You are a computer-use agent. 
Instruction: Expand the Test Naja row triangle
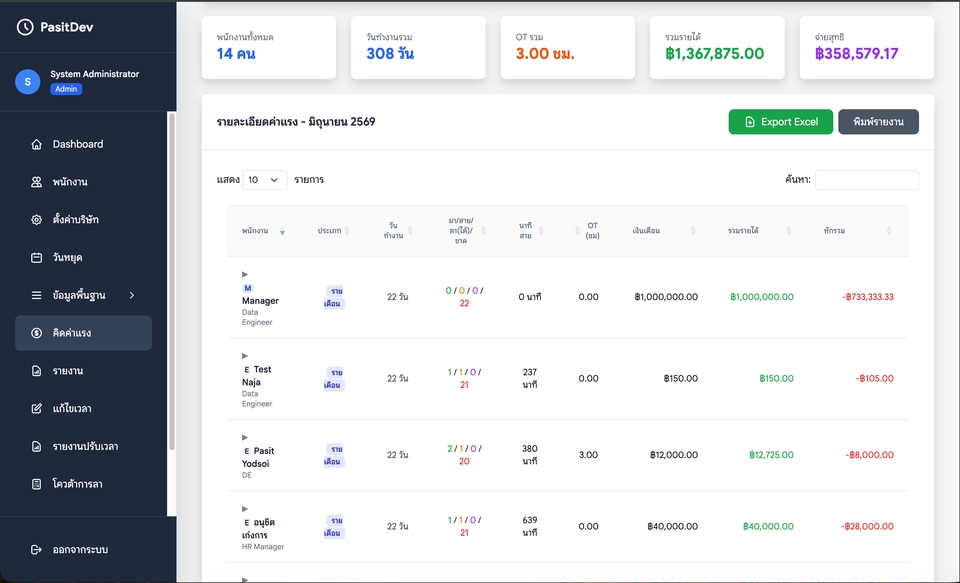coord(245,356)
